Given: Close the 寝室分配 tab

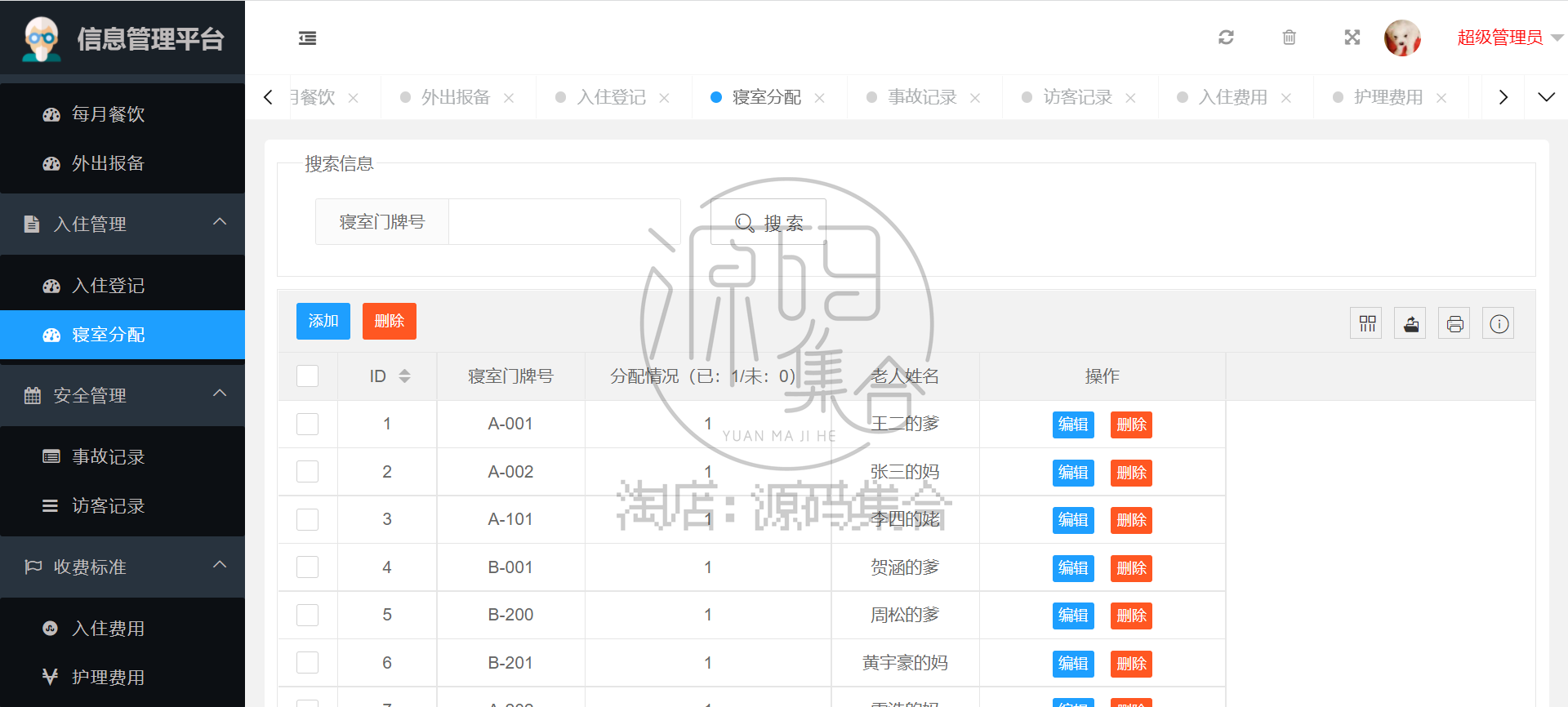Looking at the screenshot, I should (x=819, y=98).
